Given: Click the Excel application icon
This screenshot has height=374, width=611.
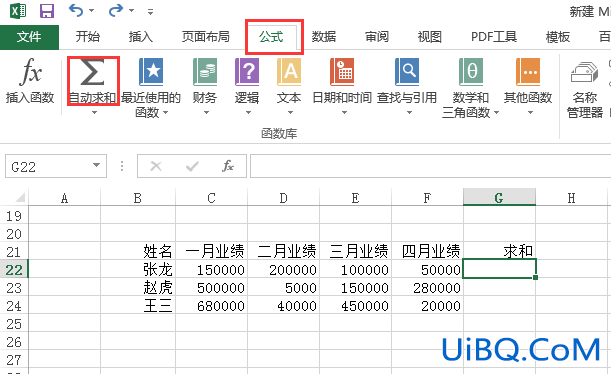Looking at the screenshot, I should tap(18, 11).
